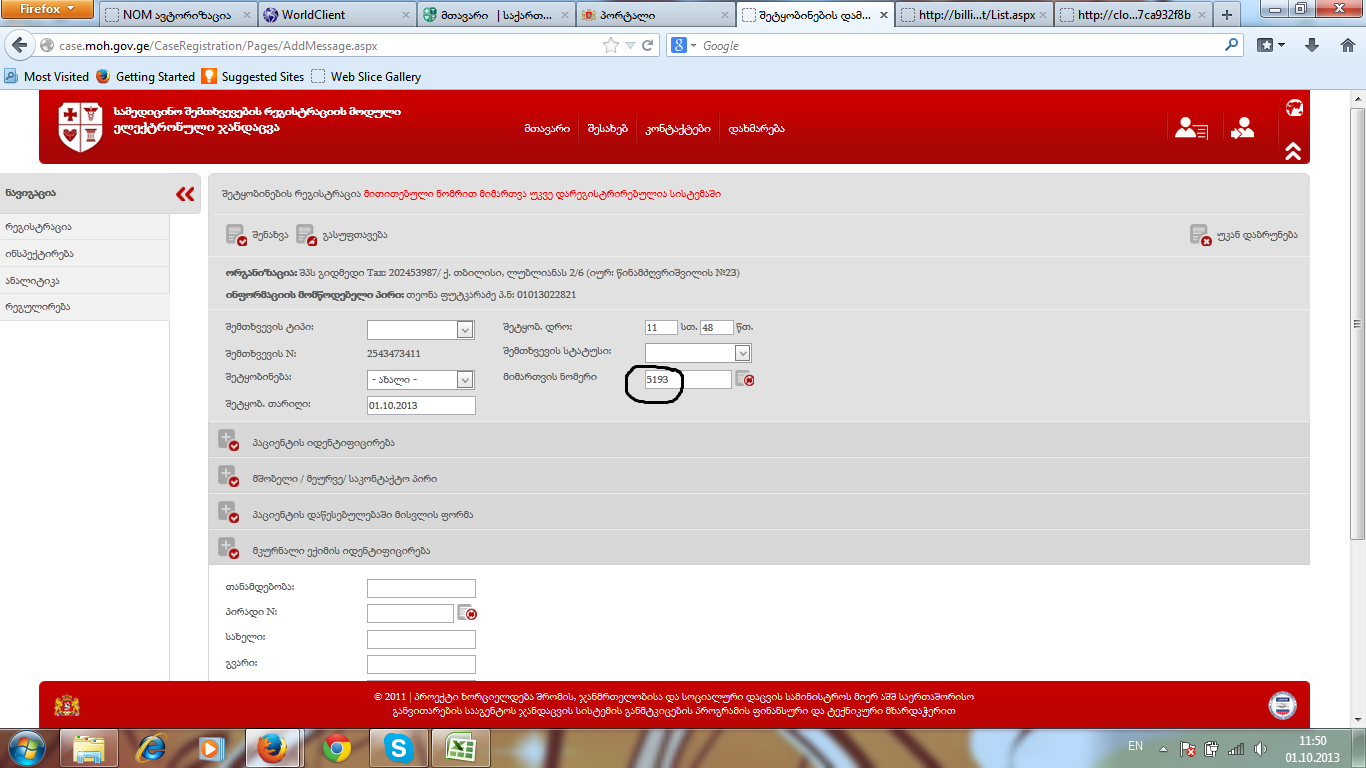This screenshot has height=768, width=1366.
Task: Select ანალიტიკა in the navigation sidebar
Action: coord(33,281)
